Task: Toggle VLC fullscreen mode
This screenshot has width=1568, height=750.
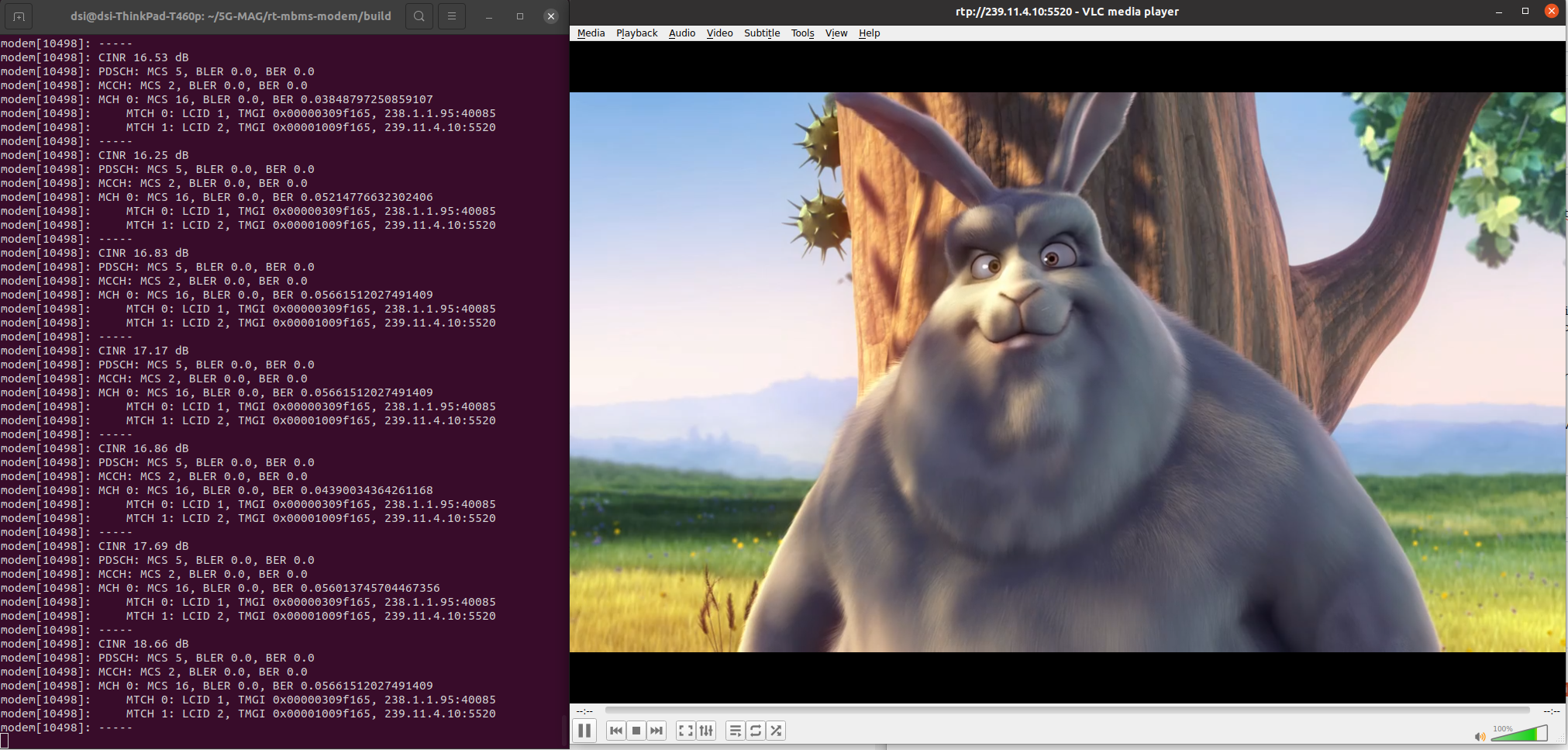Action: click(x=686, y=731)
